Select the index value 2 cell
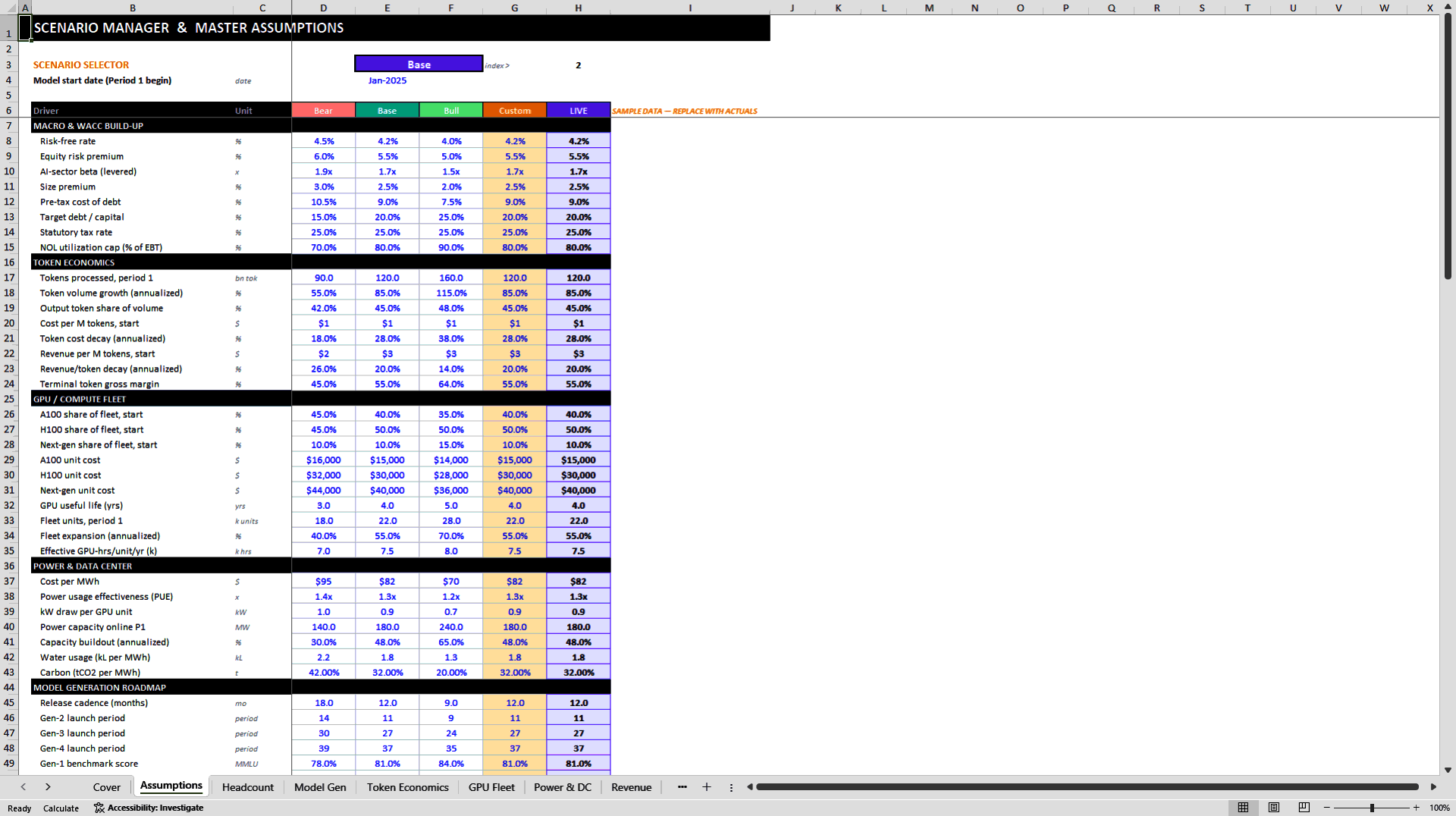Screen dimensions: 1456x816 point(579,65)
